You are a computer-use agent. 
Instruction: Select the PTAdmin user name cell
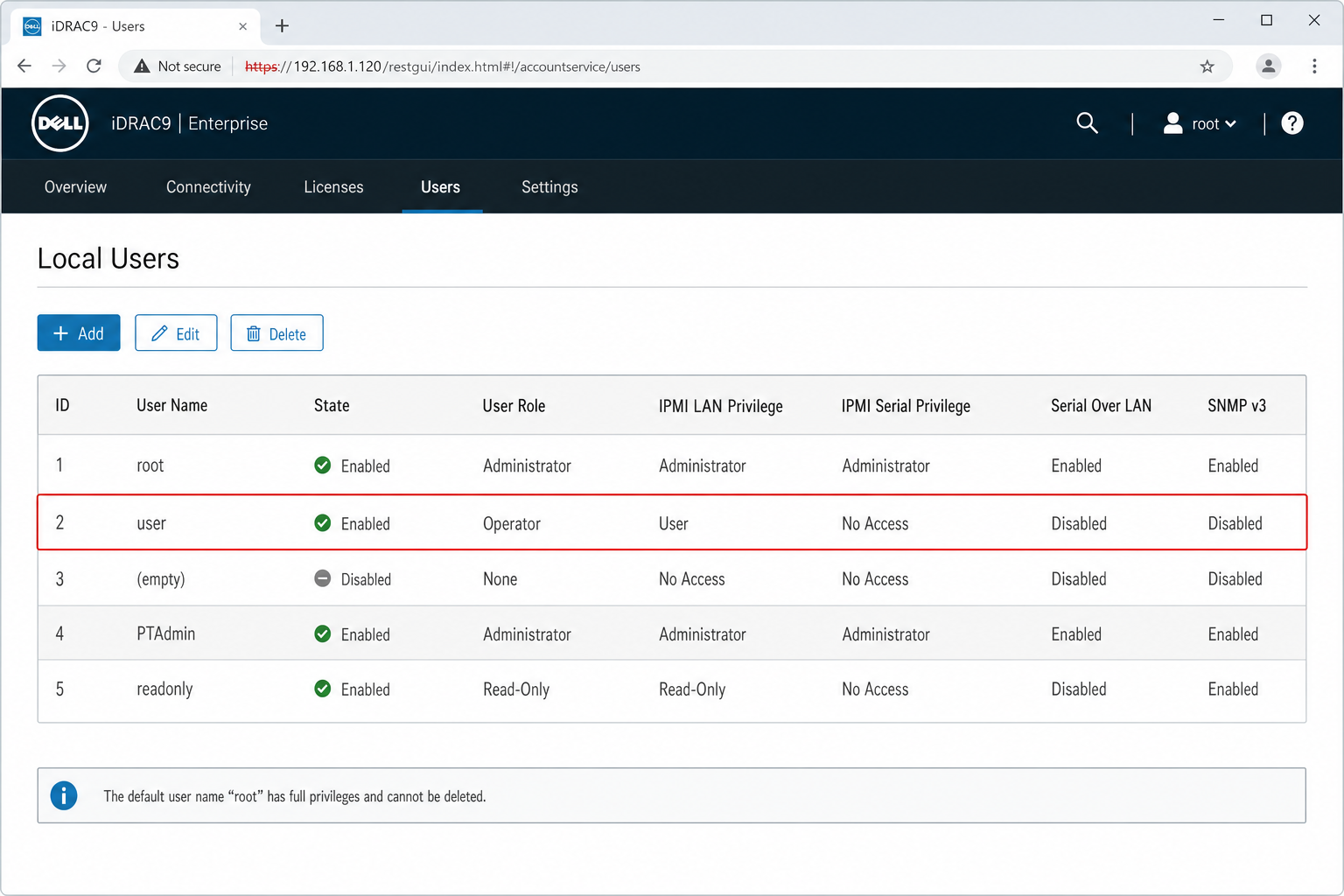(x=166, y=633)
